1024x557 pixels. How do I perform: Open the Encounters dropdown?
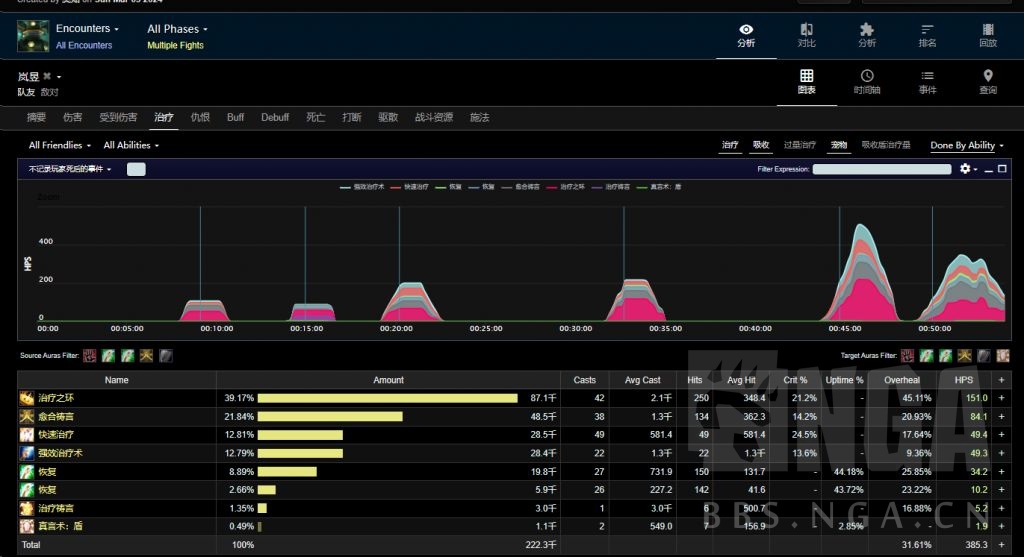pyautogui.click(x=88, y=29)
